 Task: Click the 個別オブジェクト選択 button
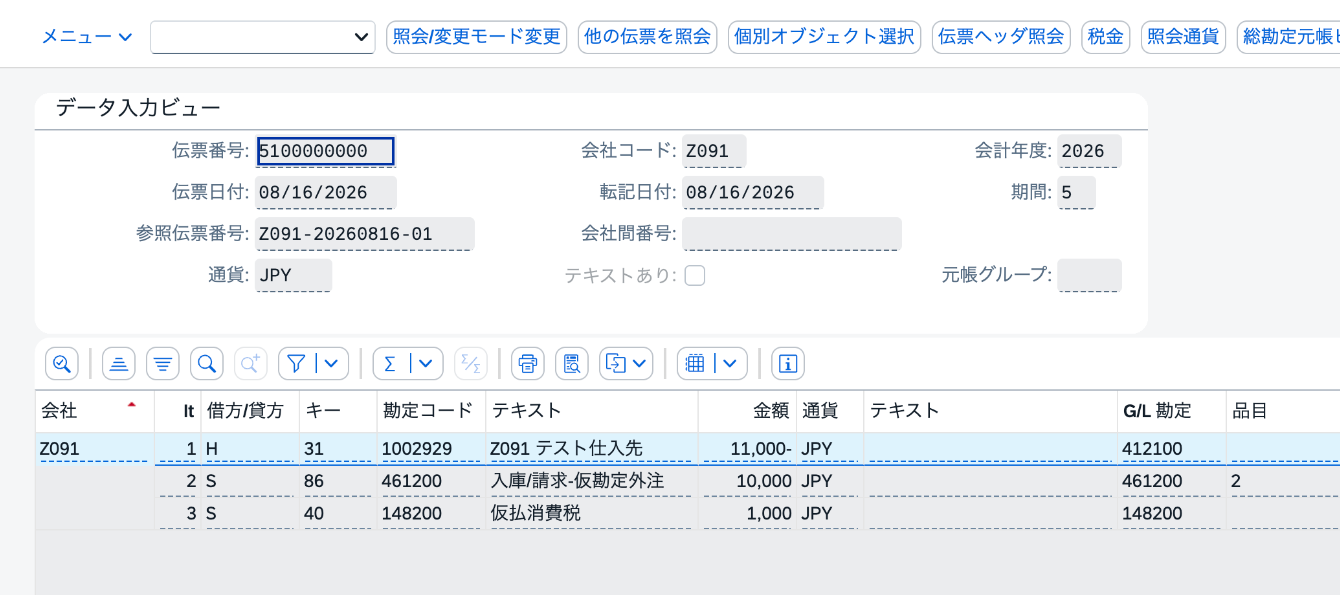click(825, 37)
